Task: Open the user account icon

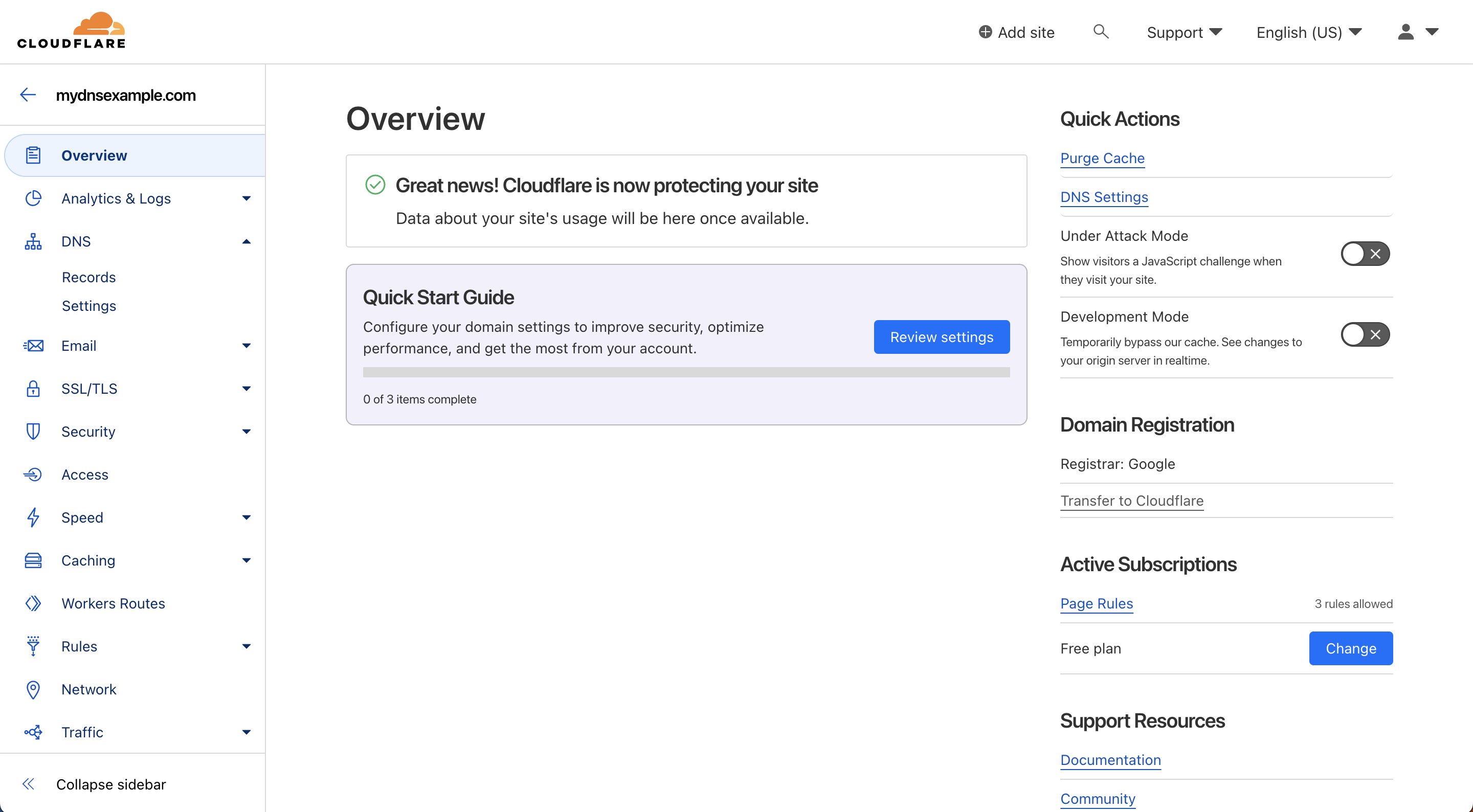Action: pyautogui.click(x=1405, y=32)
